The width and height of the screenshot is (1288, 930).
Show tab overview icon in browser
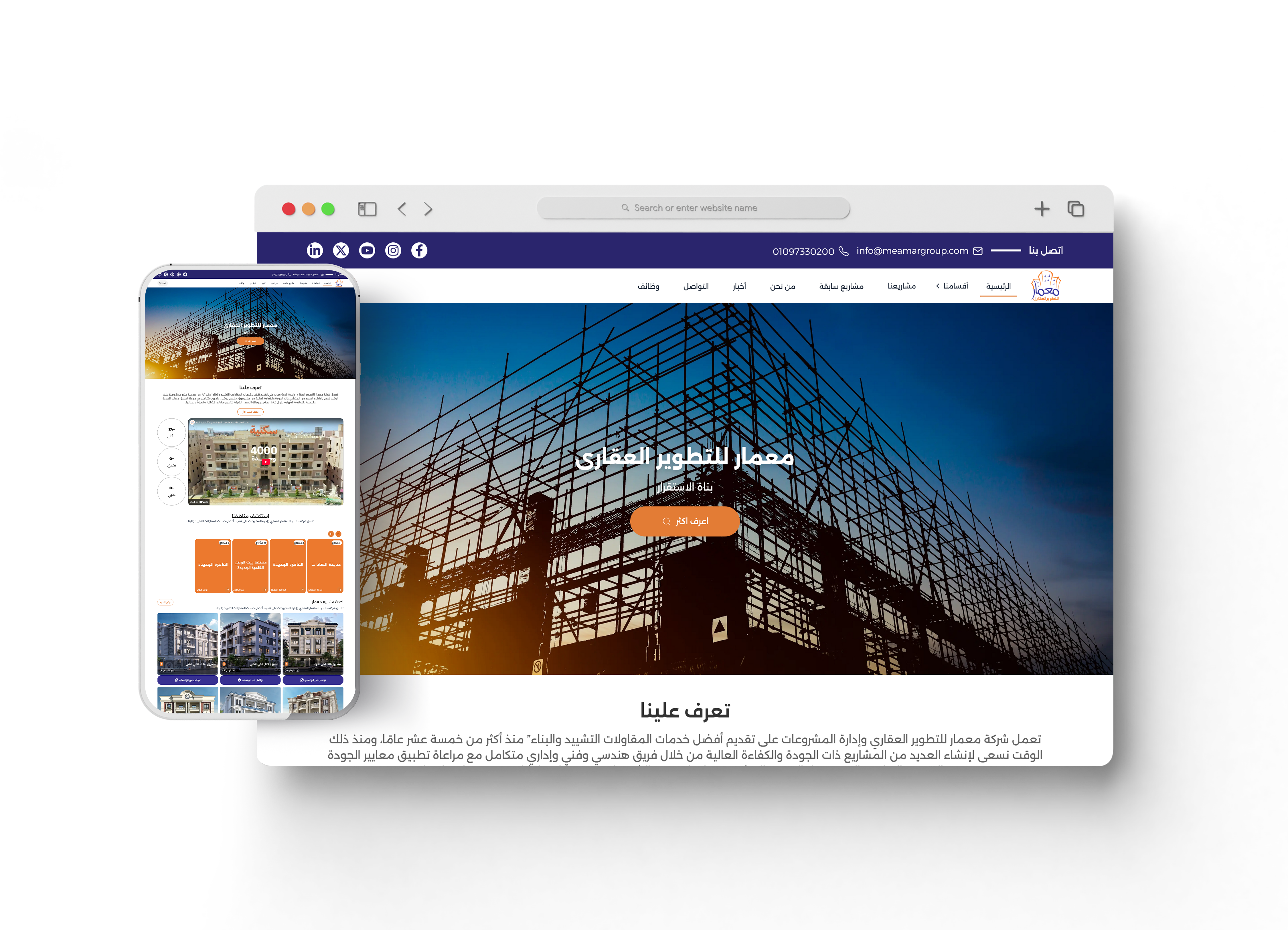[x=1076, y=209]
